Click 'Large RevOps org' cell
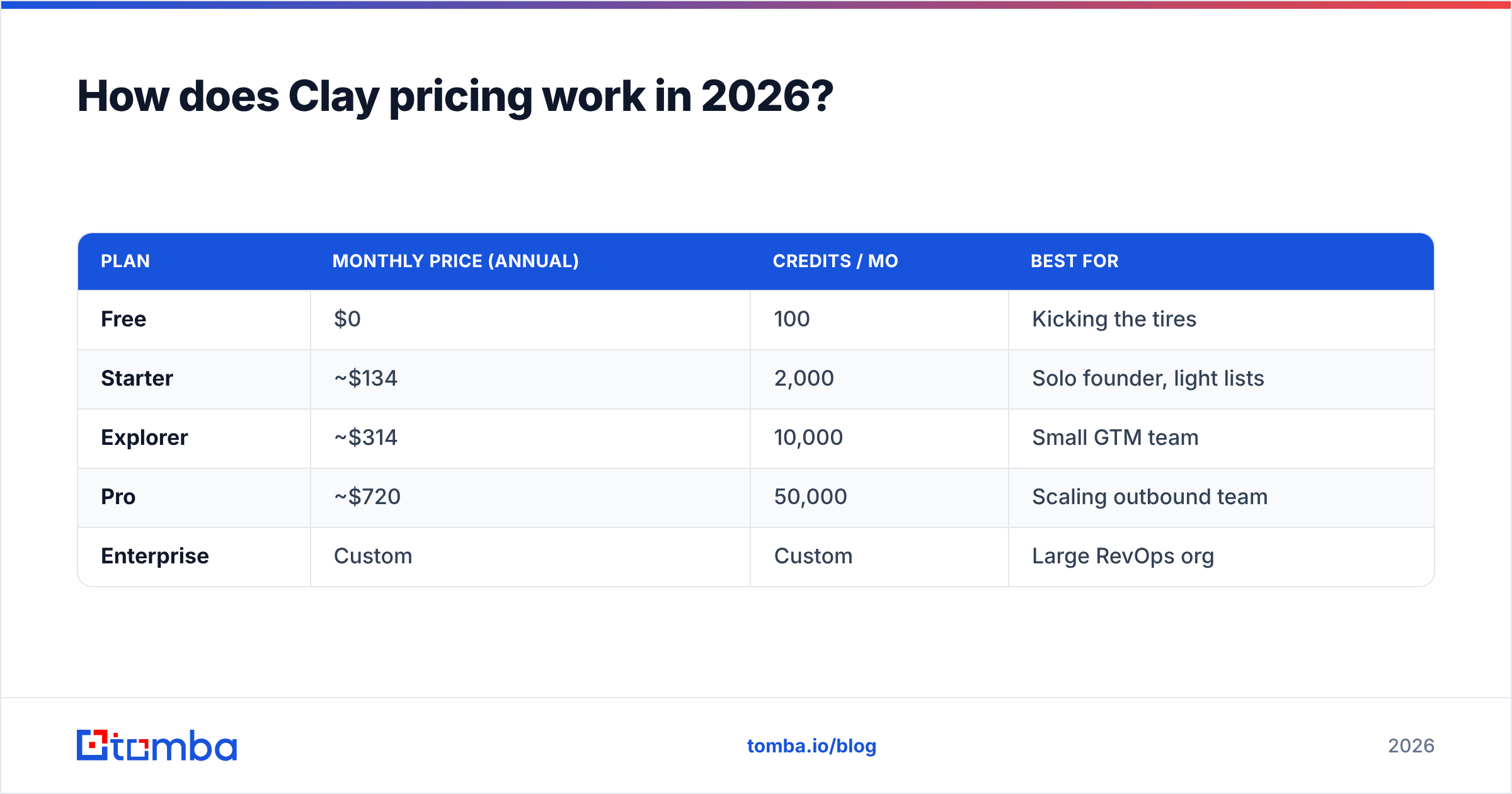The height and width of the screenshot is (794, 1512). pos(1221,556)
